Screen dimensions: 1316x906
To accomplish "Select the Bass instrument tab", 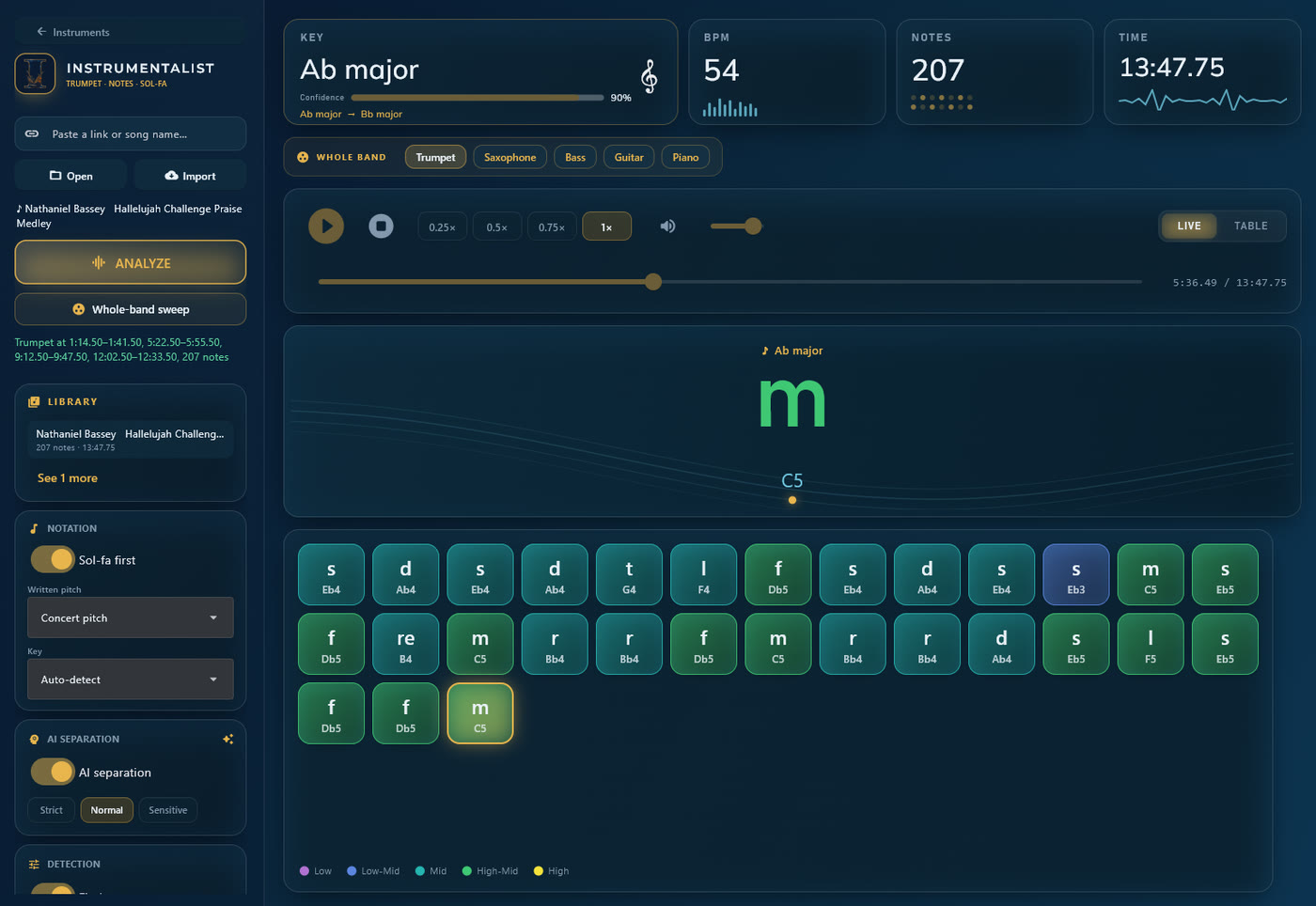I will tap(575, 157).
